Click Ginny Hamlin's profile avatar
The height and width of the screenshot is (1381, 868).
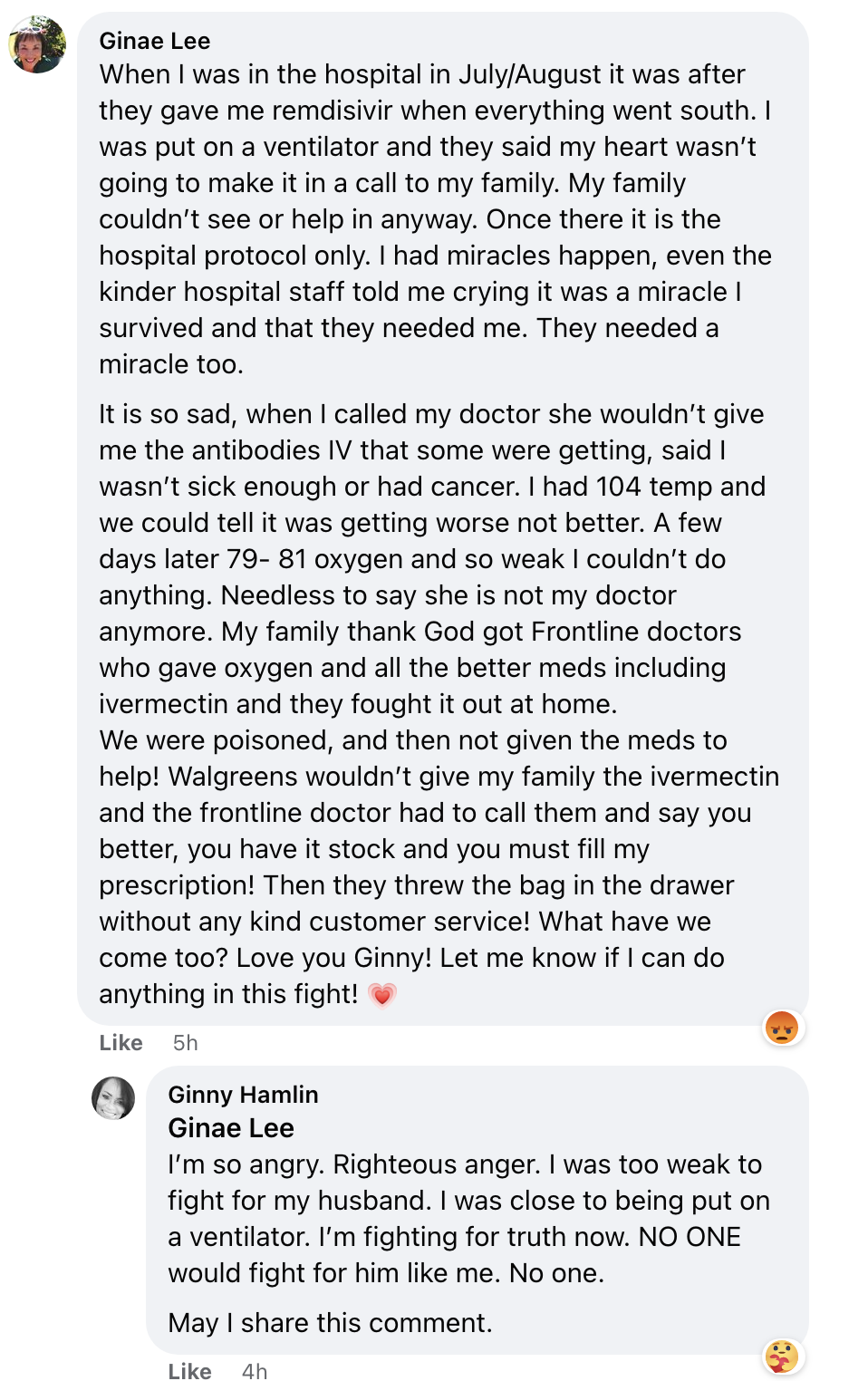[x=113, y=1098]
